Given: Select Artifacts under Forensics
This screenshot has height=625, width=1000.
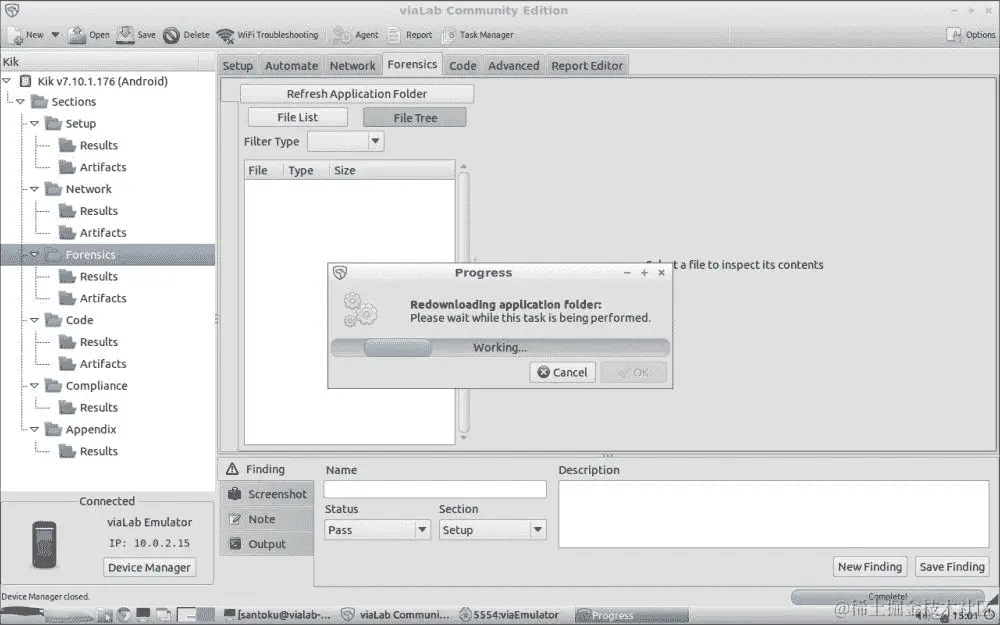Looking at the screenshot, I should coord(103,298).
